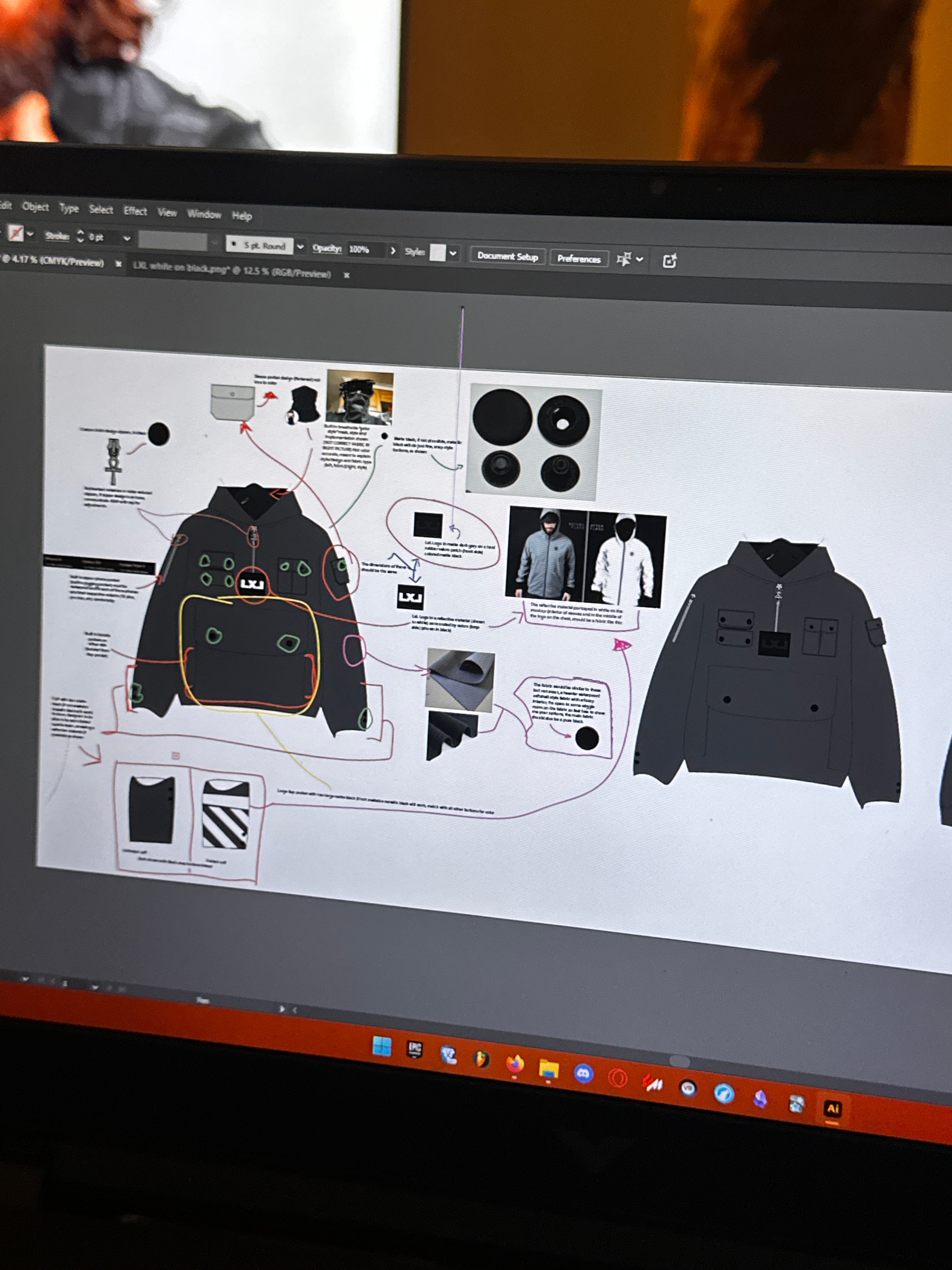The height and width of the screenshot is (1270, 952).
Task: Click the Start Global Edit icon
Action: point(669,261)
